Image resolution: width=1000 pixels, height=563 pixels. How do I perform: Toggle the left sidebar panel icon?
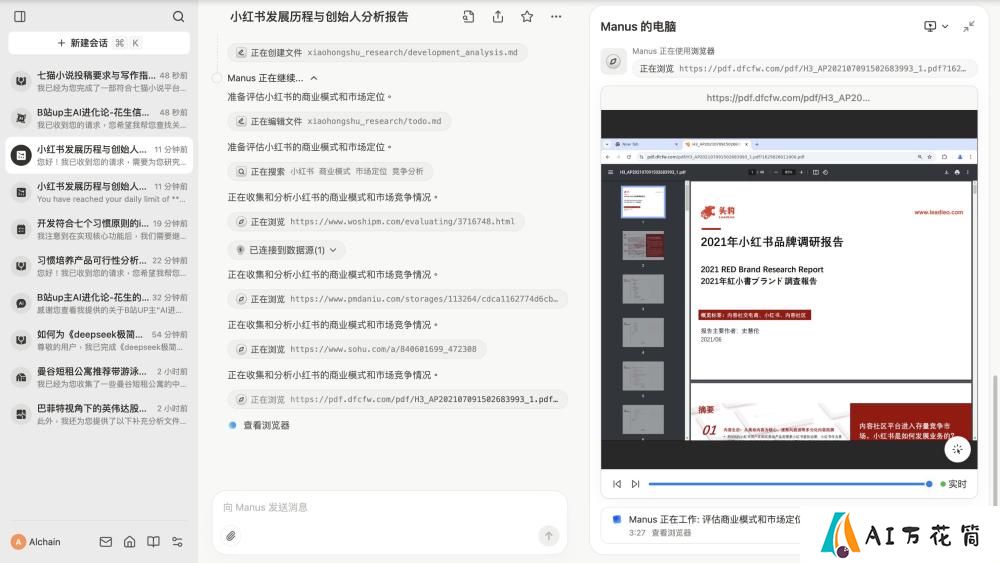point(20,17)
